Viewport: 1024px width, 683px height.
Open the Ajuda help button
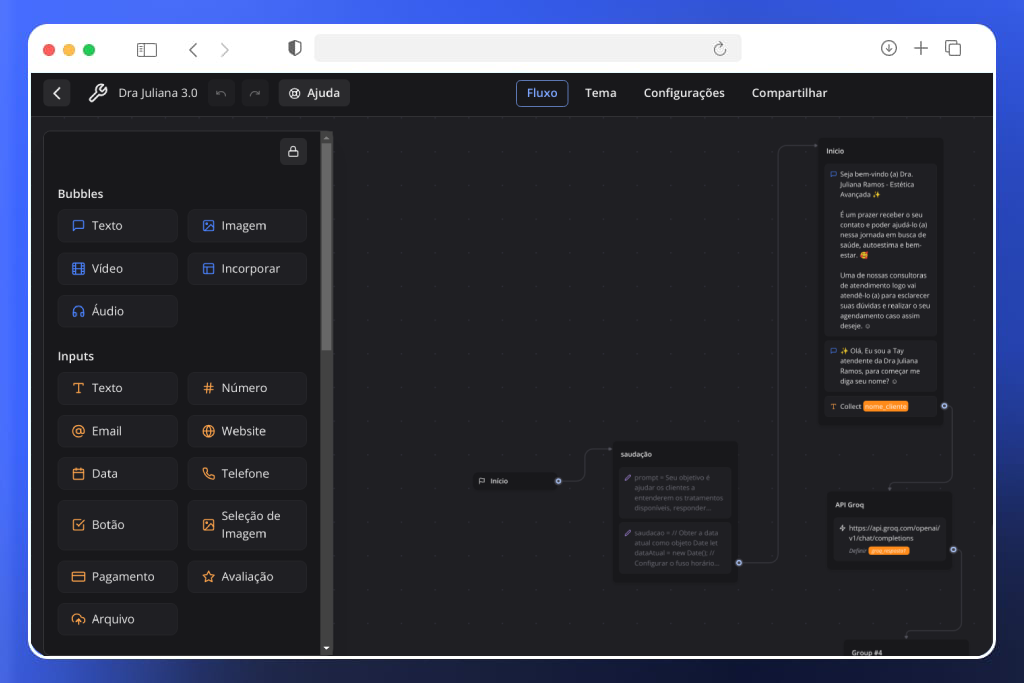click(314, 93)
